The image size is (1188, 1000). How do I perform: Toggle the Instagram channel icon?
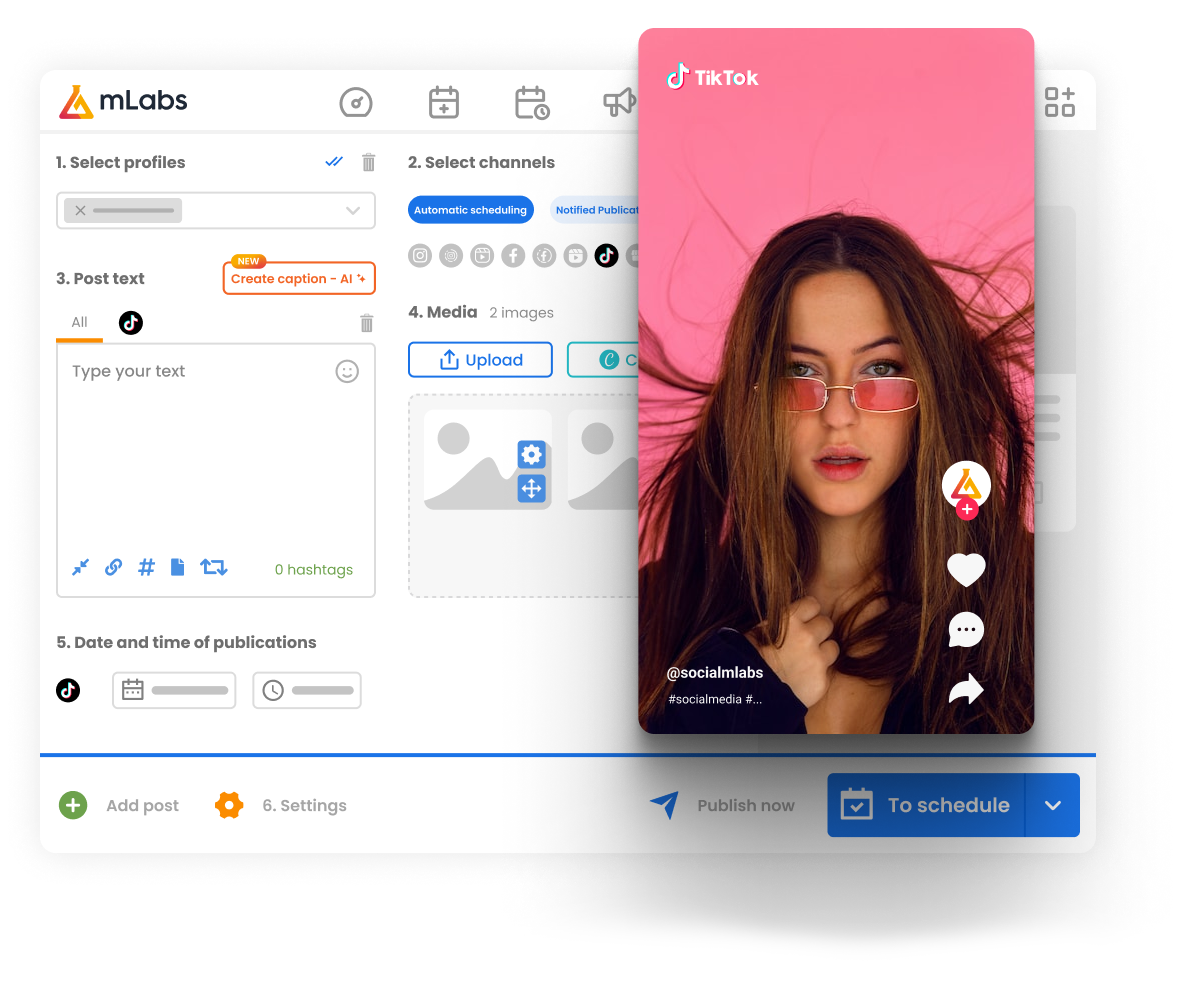421,256
